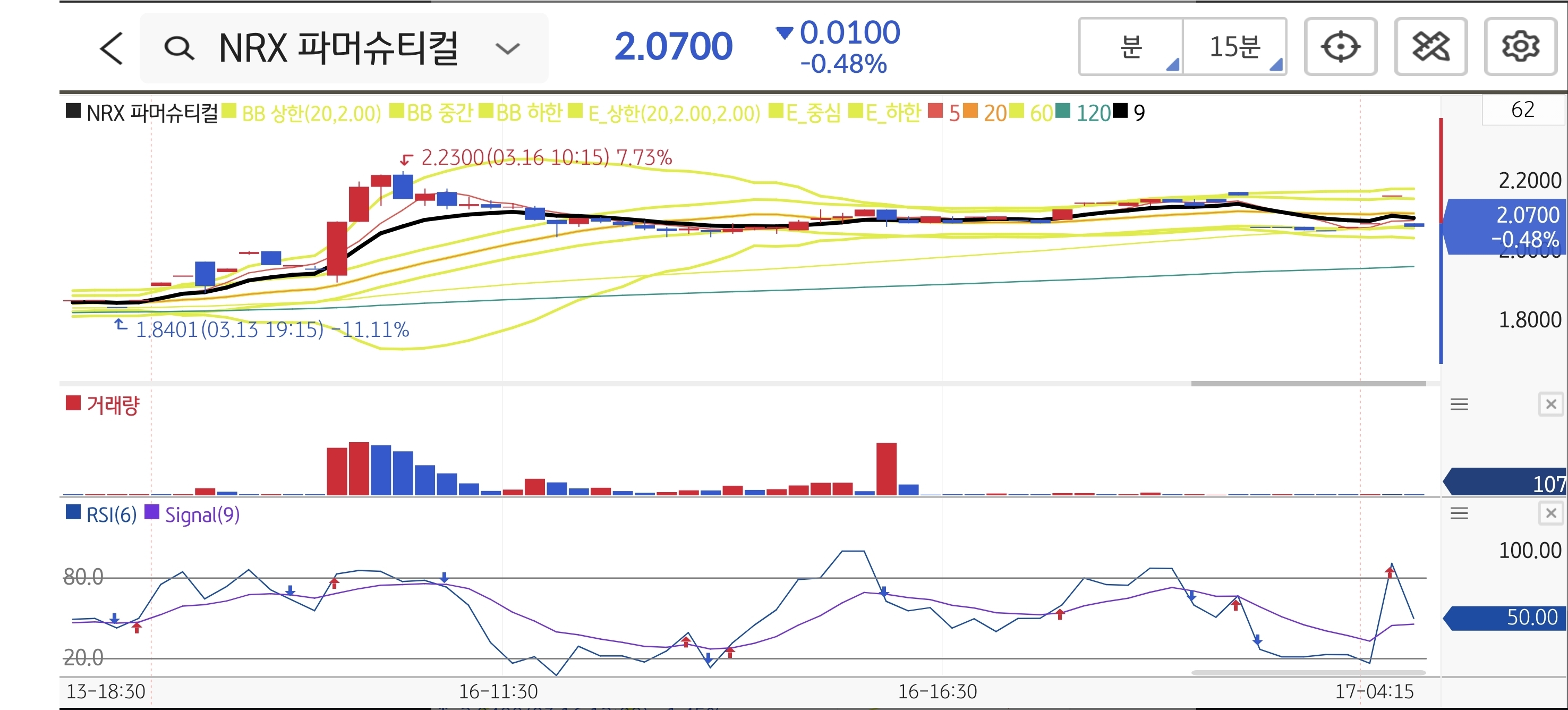Close the RSI indicator panel
Screen dimensions: 1568x710
tap(1550, 513)
